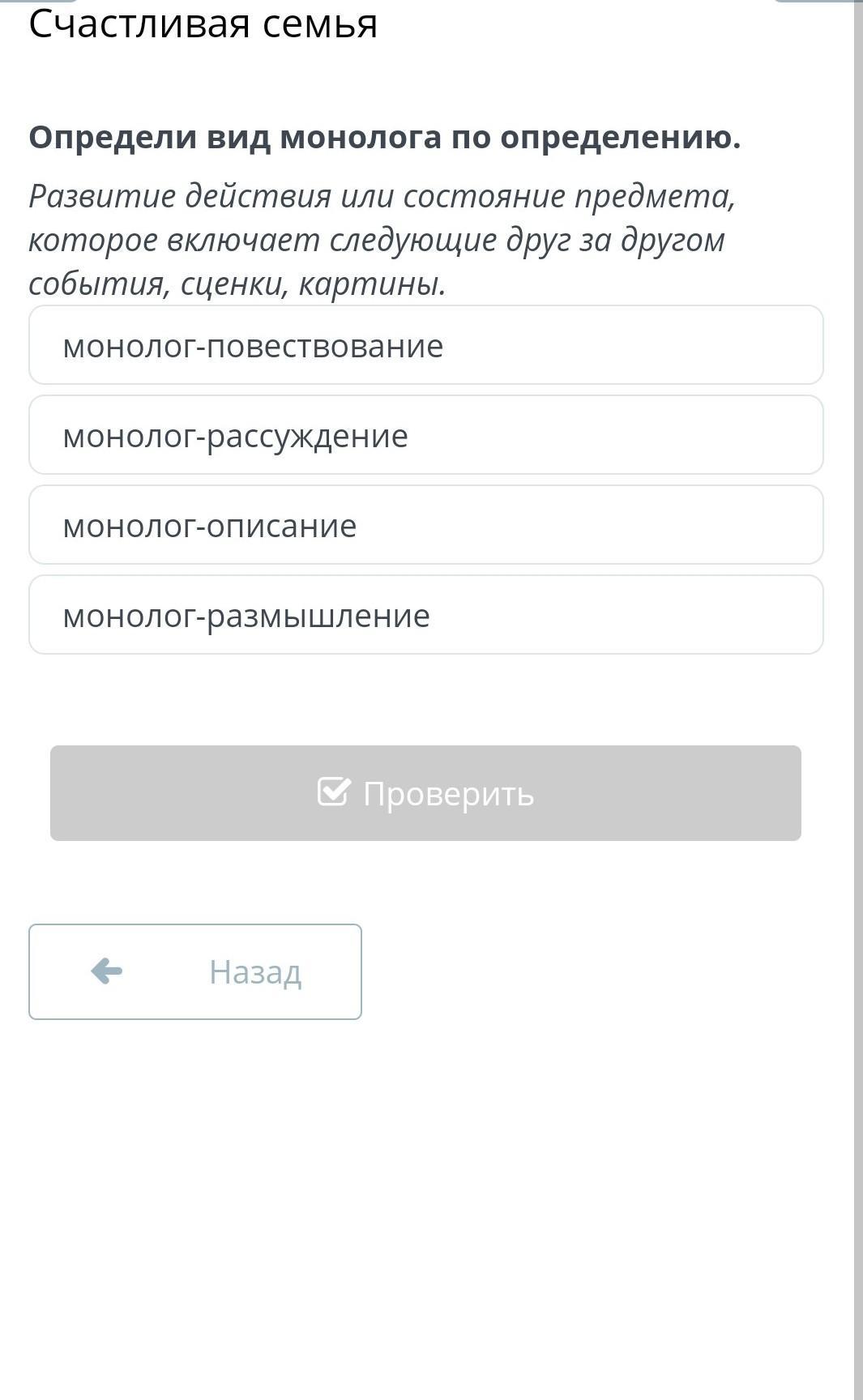Viewport: 863px width, 1400px height.
Task: Click the word повествование in first option
Action: point(325,346)
